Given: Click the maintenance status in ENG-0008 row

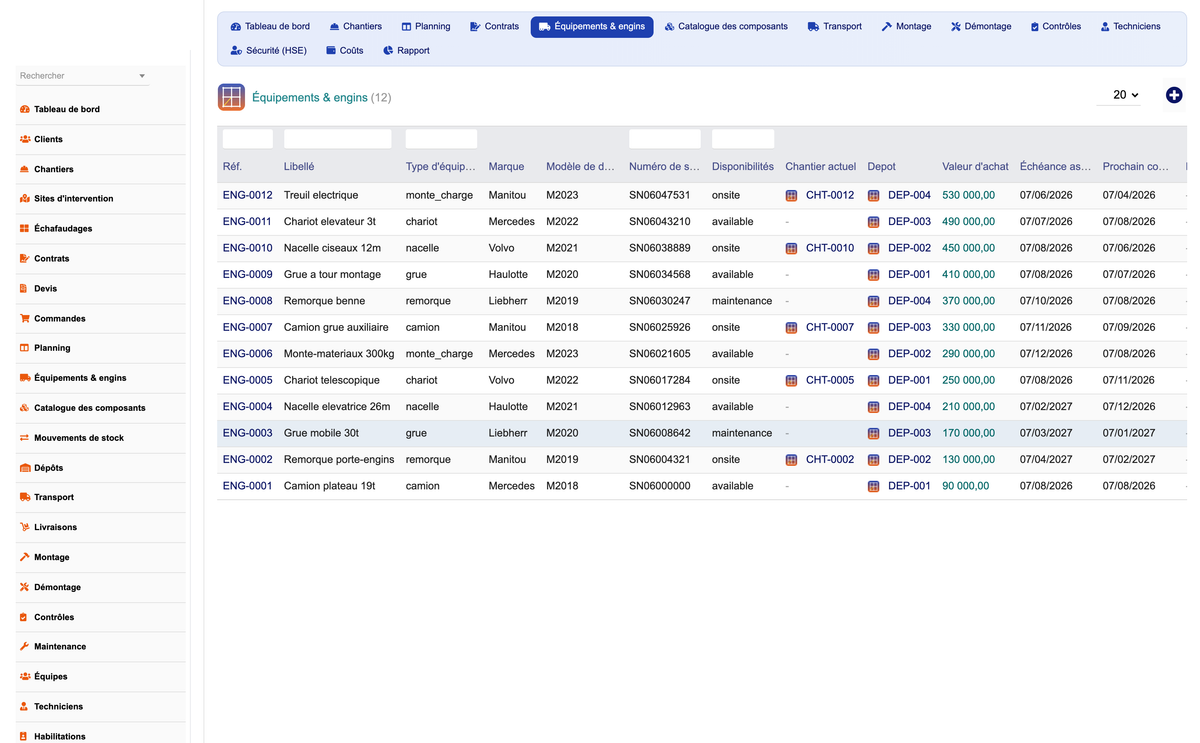Looking at the screenshot, I should (742, 301).
